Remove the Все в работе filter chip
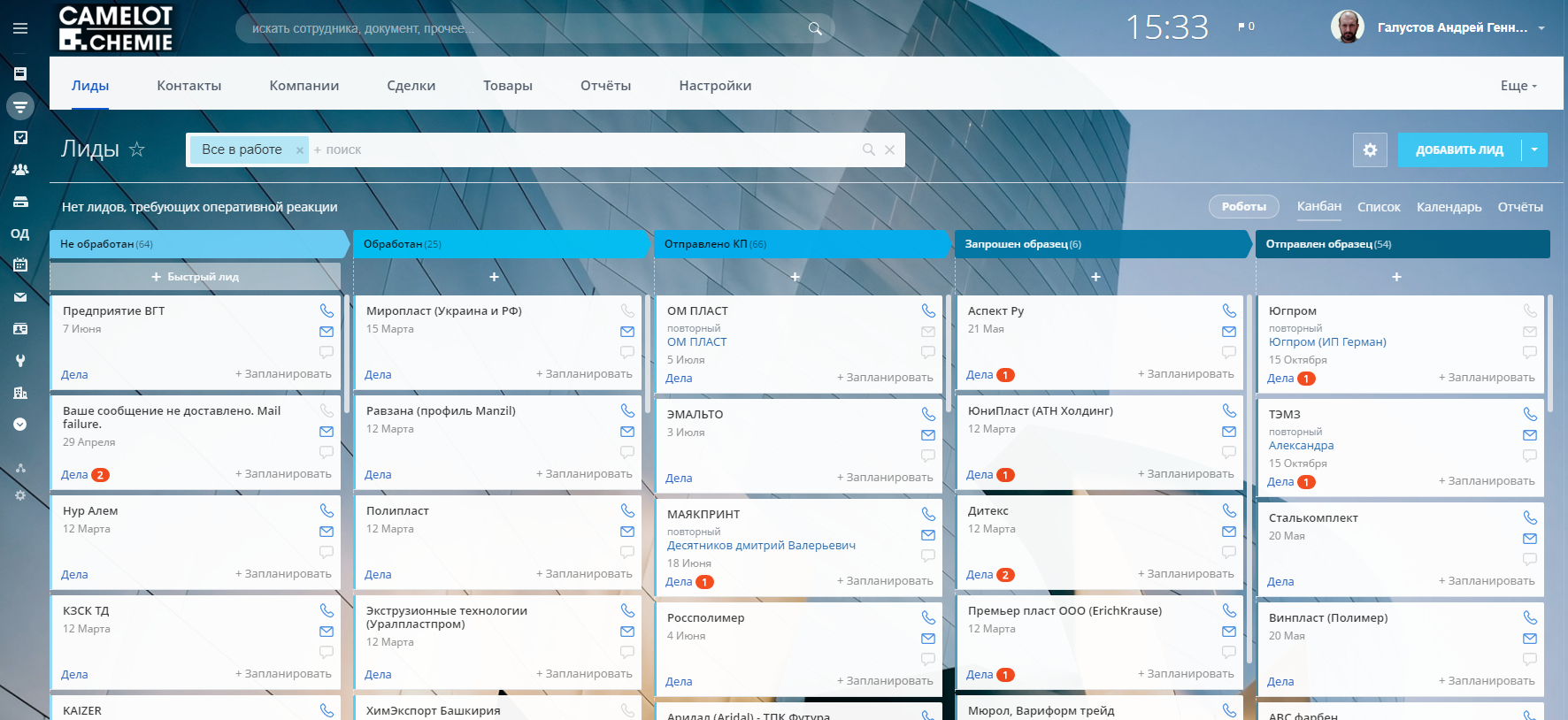This screenshot has width=1568, height=720. 300,150
